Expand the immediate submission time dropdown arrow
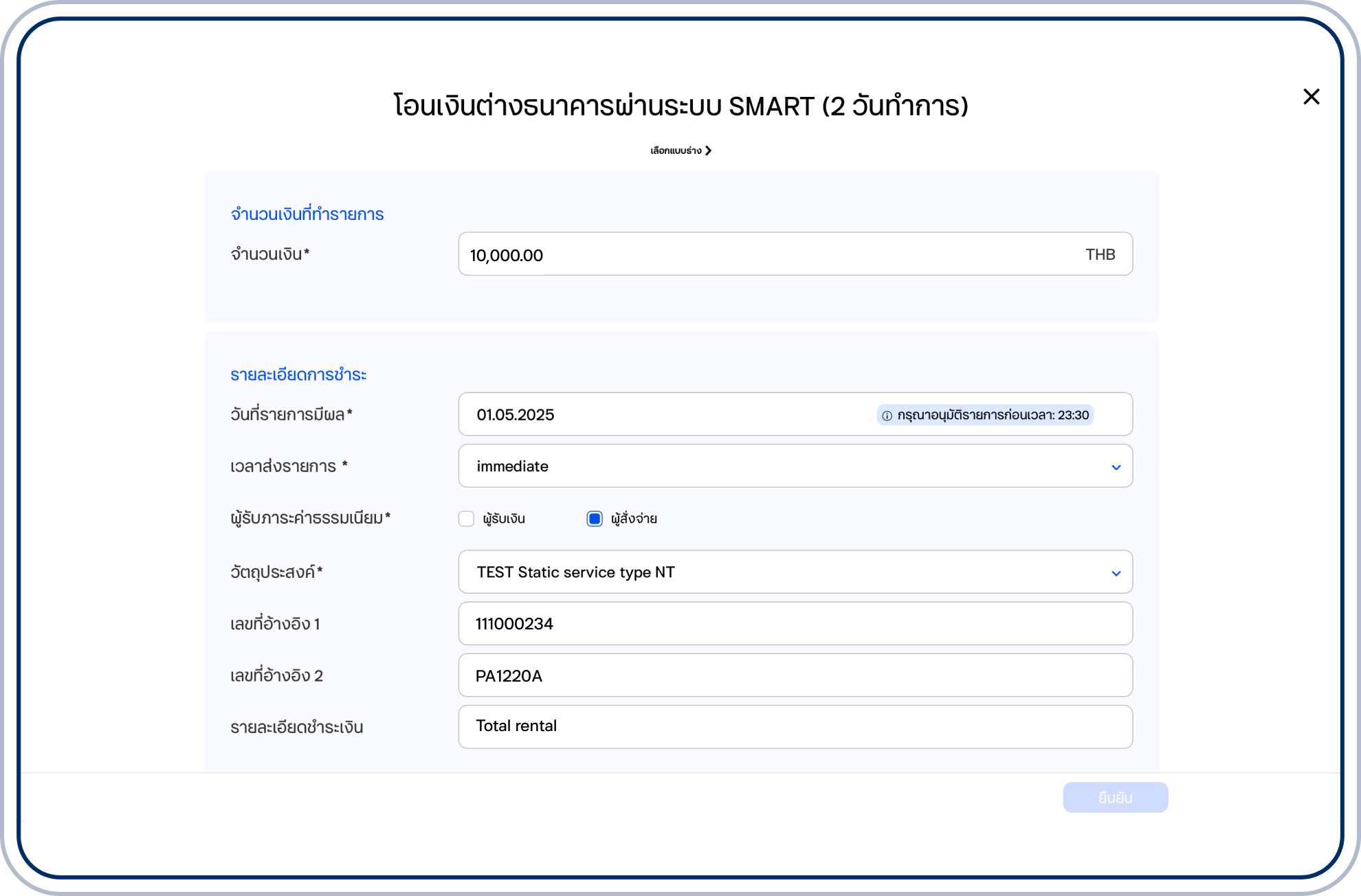 click(1116, 467)
